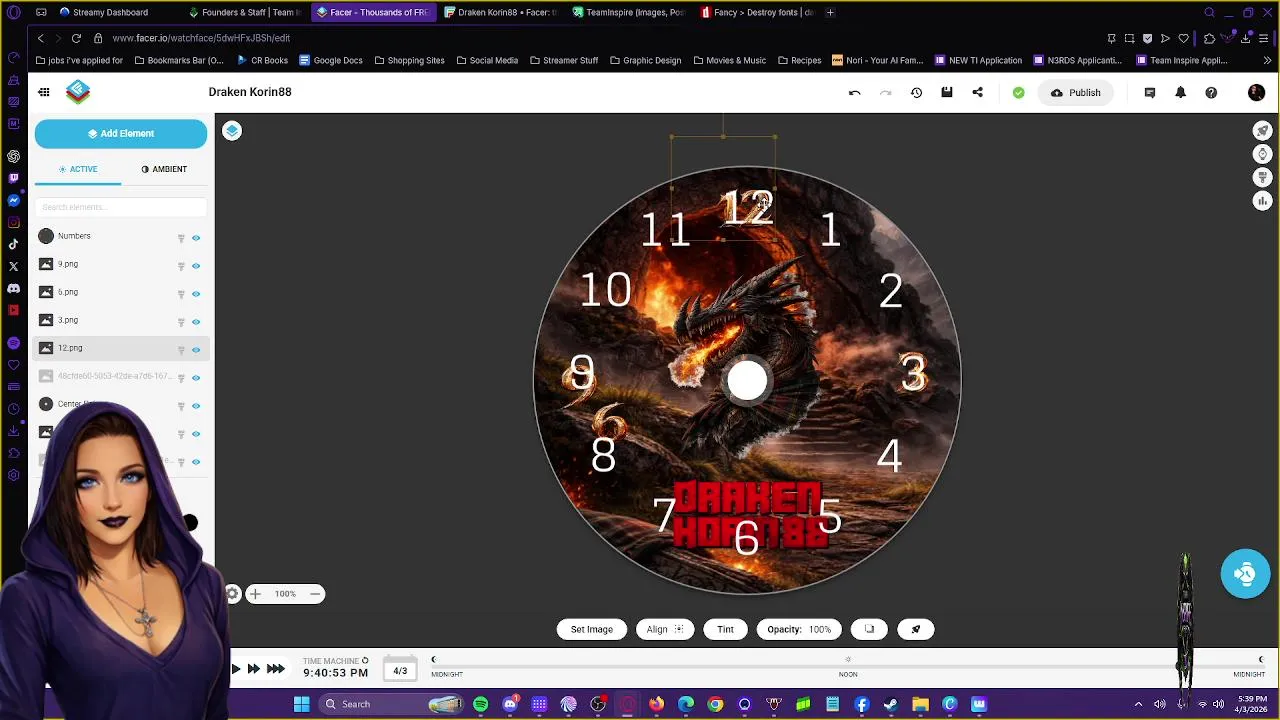Open the comments icon next to the bell
The image size is (1280, 720).
tap(1149, 92)
